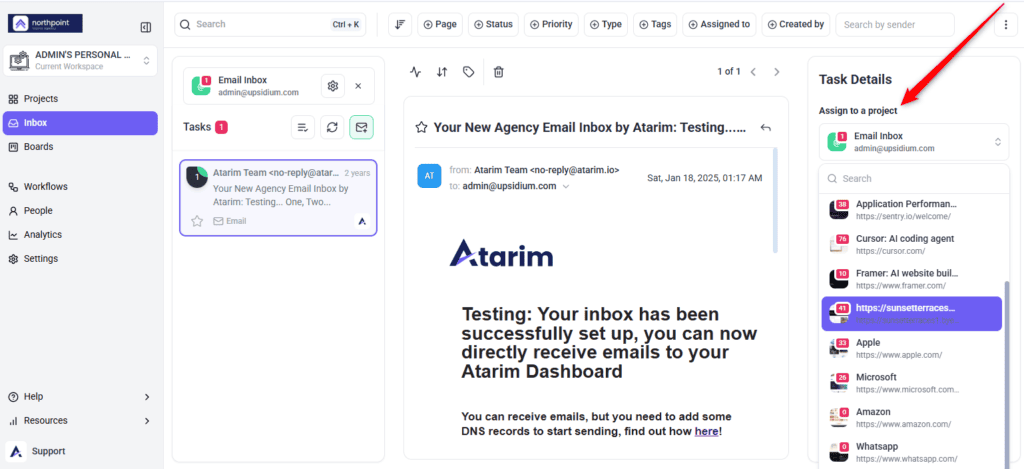
Task: Select Cursor: AI coding agent project
Action: tap(912, 244)
